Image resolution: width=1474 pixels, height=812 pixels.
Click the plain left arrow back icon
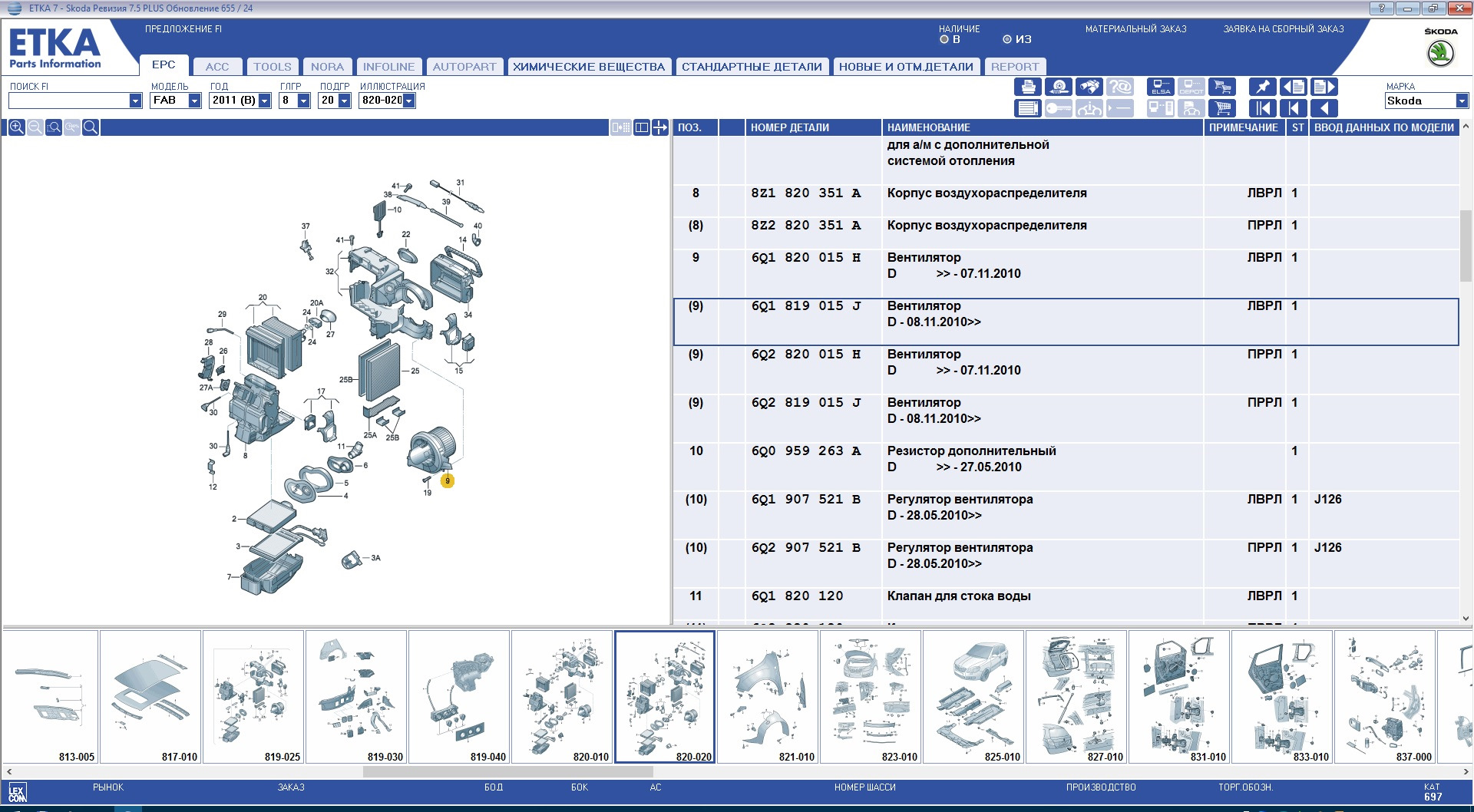click(1324, 108)
